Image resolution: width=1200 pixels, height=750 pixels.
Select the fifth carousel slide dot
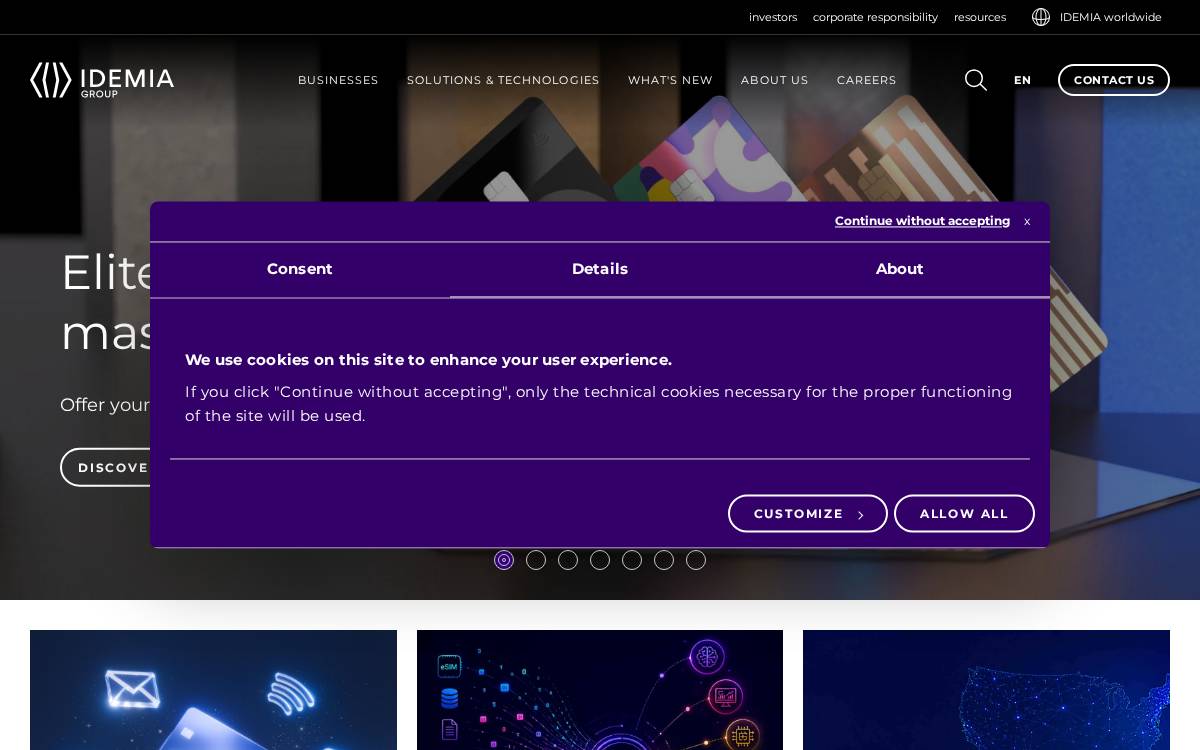tap(632, 560)
